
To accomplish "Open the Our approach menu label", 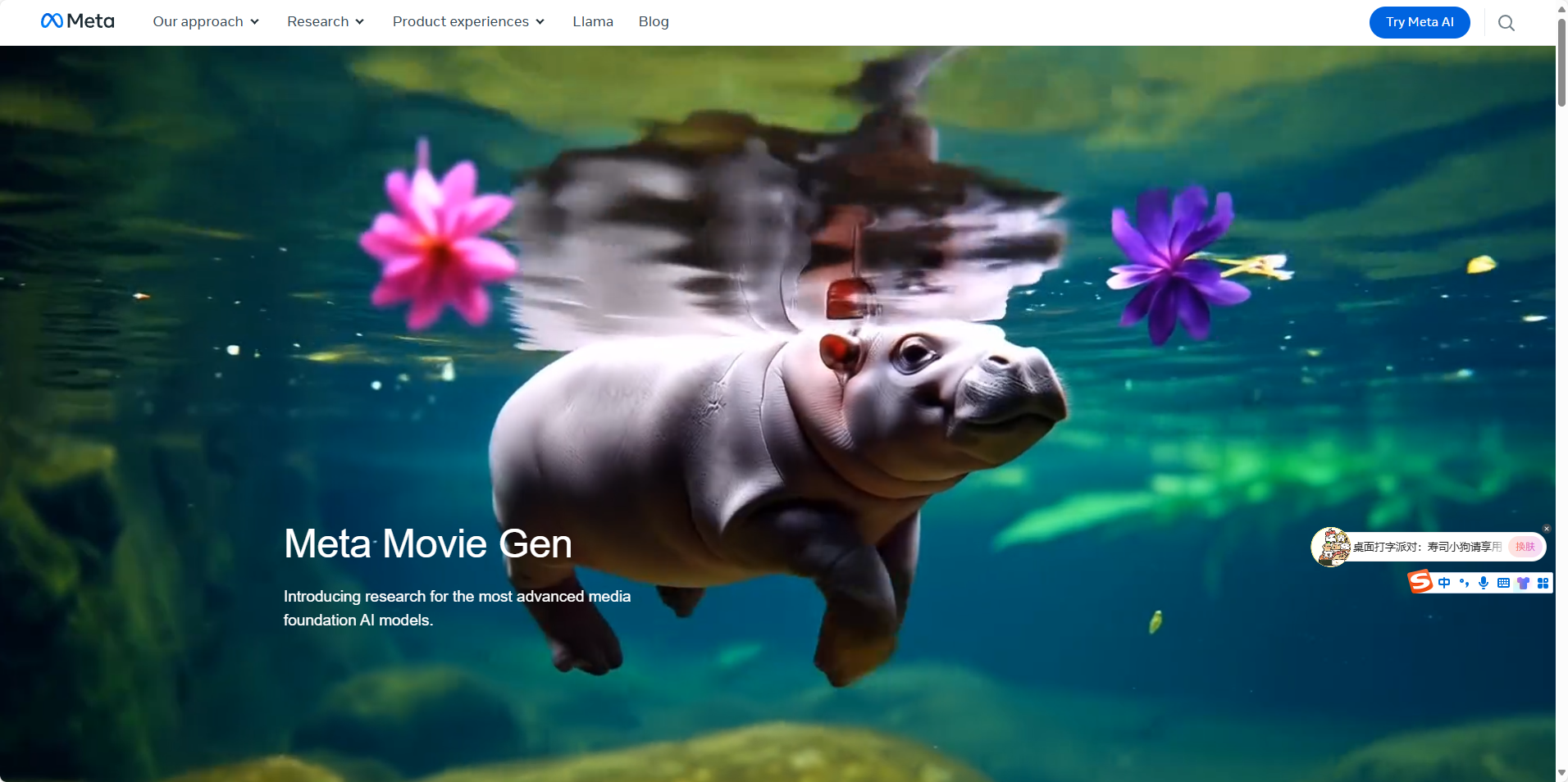I will pyautogui.click(x=198, y=22).
